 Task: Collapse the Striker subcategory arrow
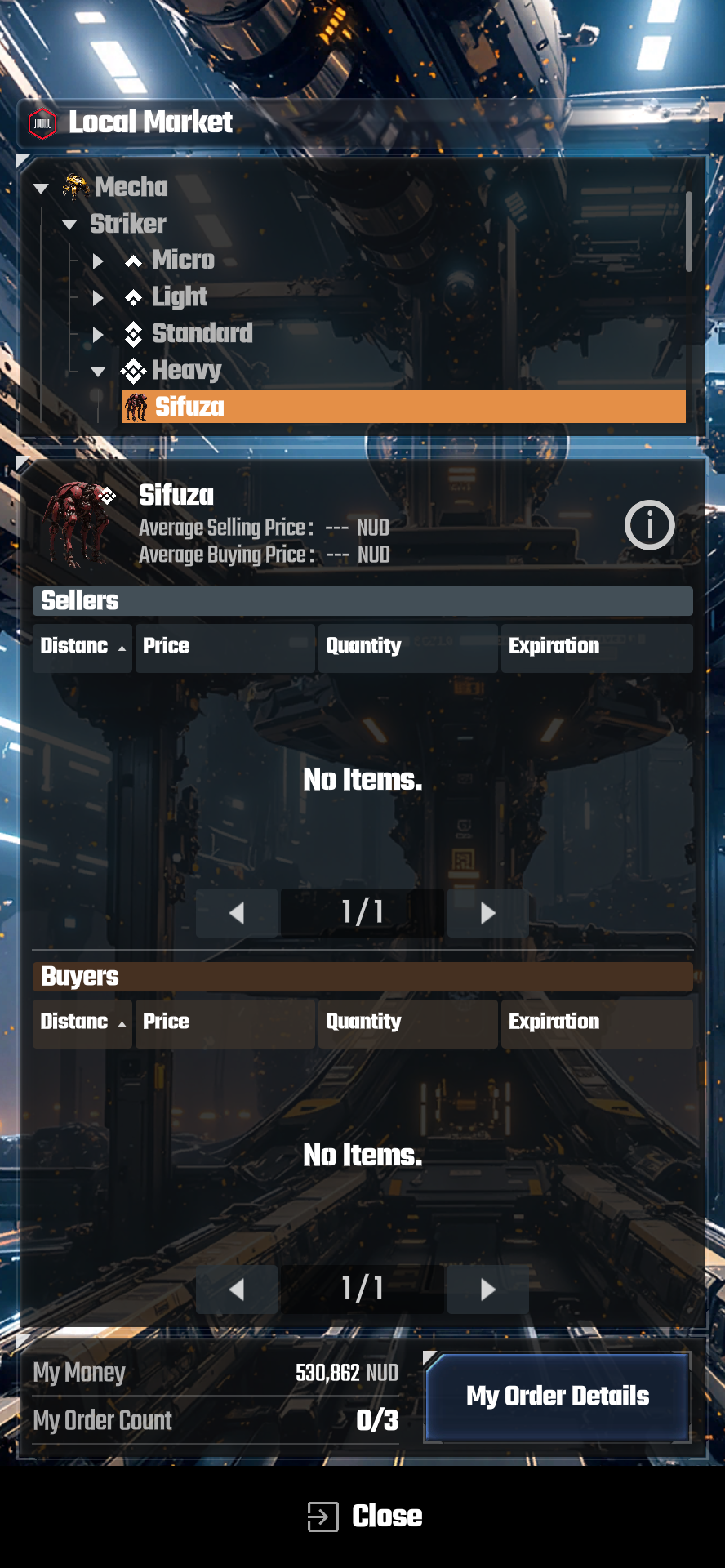[x=69, y=225]
